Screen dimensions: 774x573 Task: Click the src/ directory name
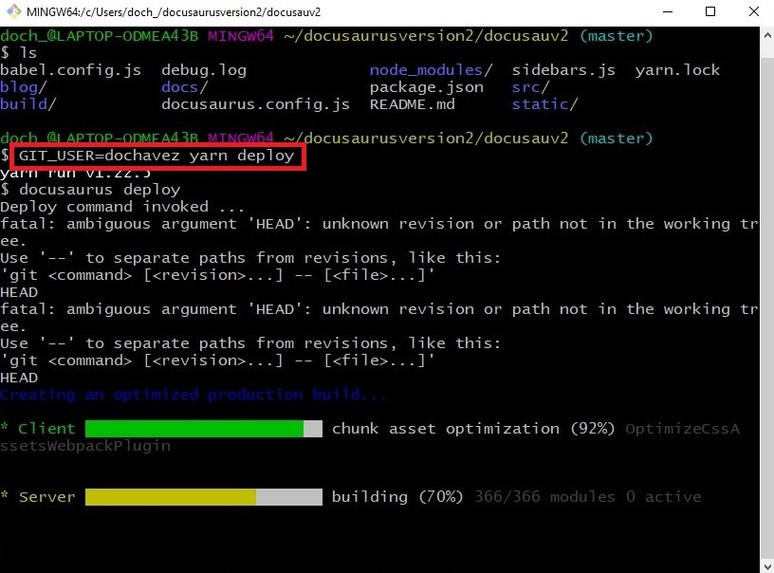[x=530, y=87]
